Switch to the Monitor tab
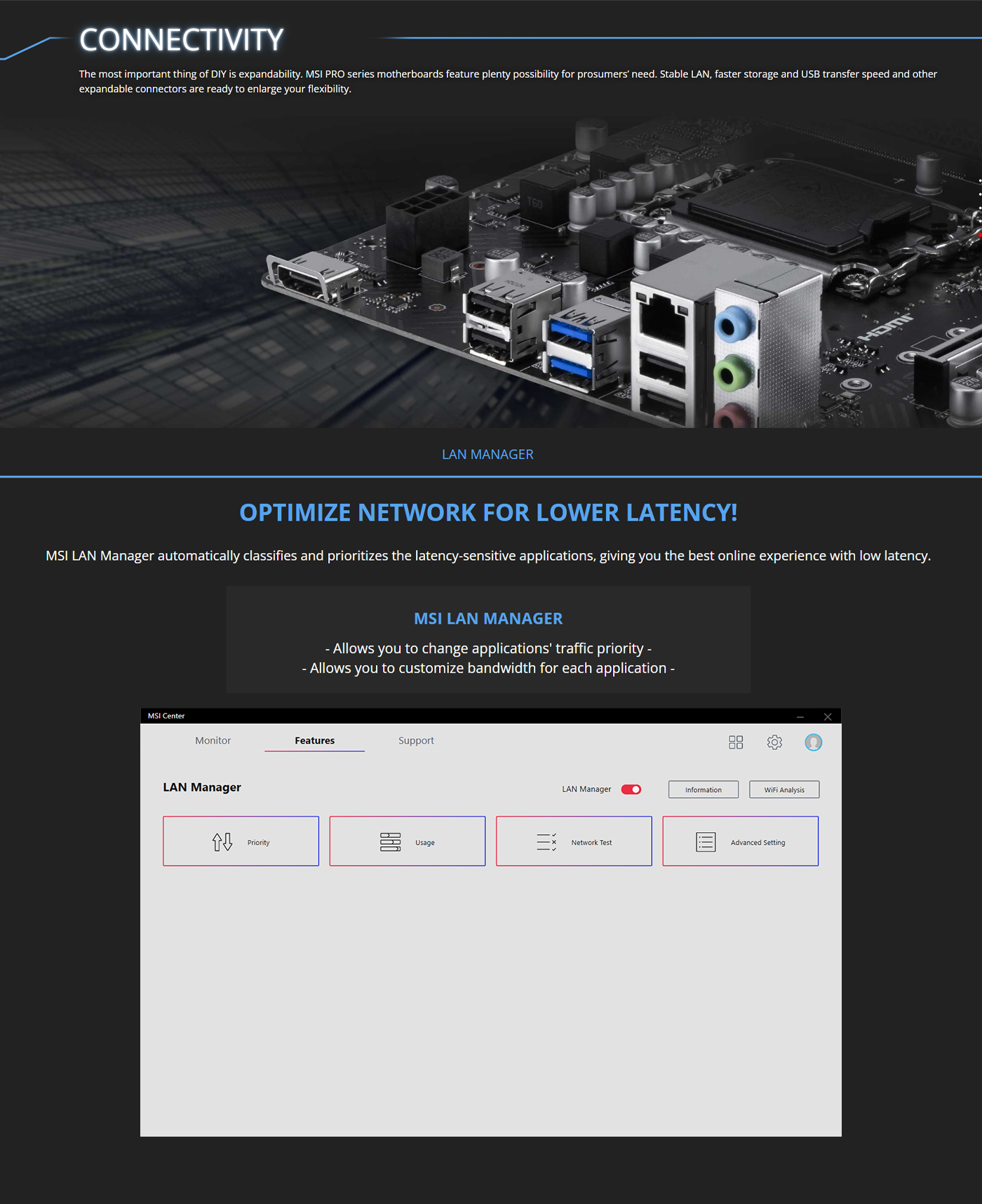982x1204 pixels. [213, 740]
